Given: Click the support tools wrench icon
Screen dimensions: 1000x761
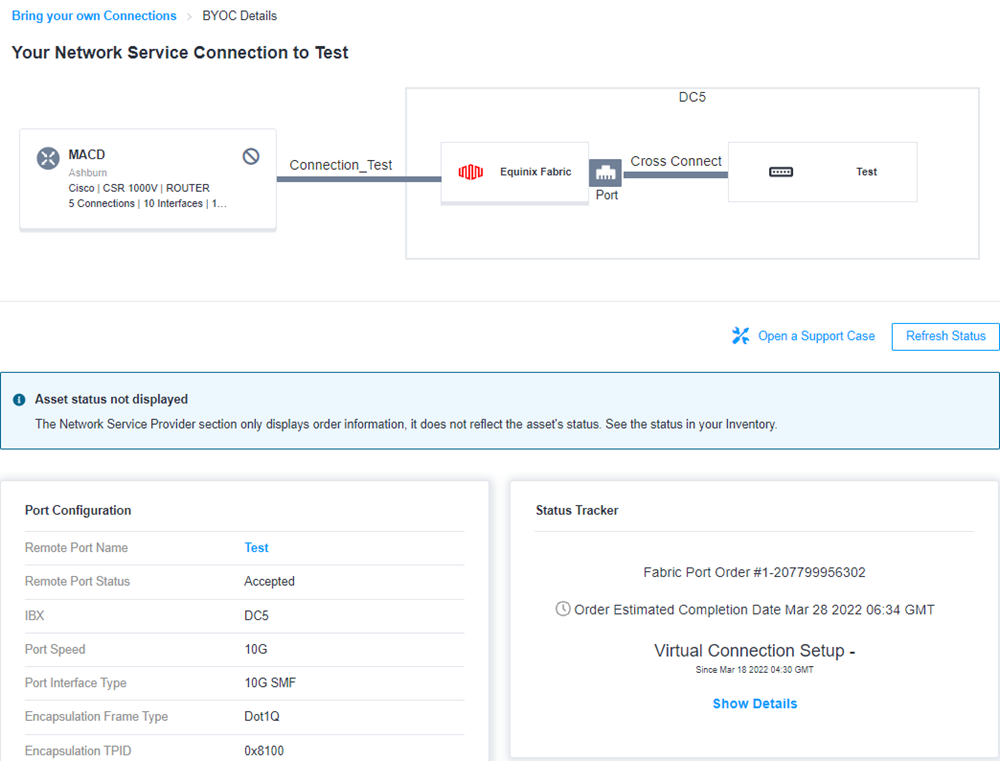Looking at the screenshot, I should pyautogui.click(x=740, y=336).
